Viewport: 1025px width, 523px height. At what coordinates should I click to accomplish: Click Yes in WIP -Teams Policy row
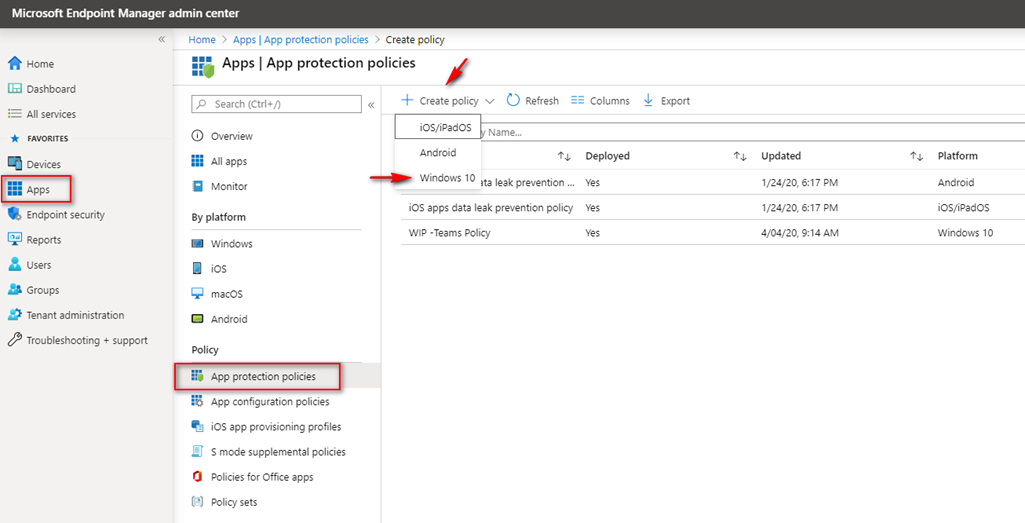592,233
